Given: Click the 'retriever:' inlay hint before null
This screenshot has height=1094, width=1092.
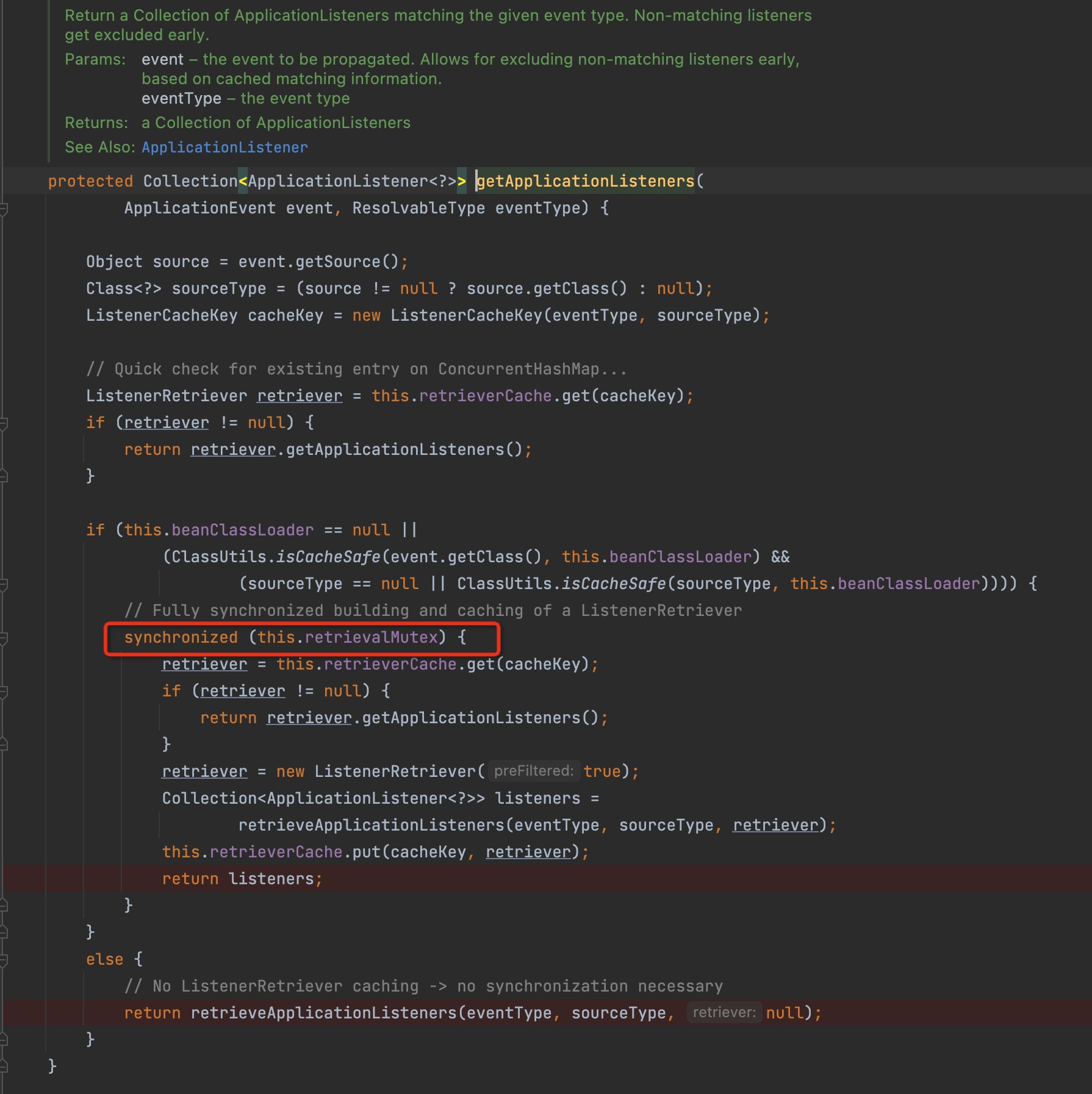Looking at the screenshot, I should point(724,1012).
